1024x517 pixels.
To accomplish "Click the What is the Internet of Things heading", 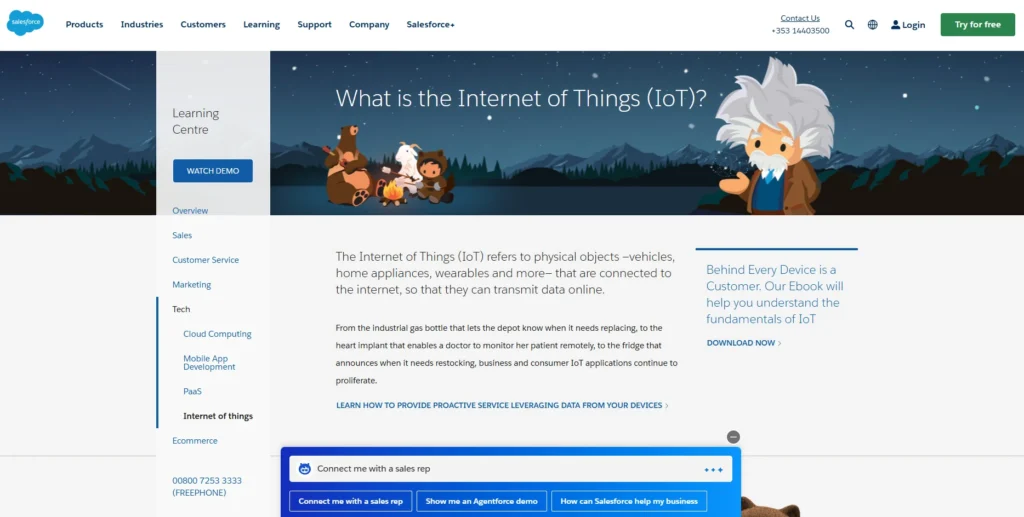I will coord(521,99).
